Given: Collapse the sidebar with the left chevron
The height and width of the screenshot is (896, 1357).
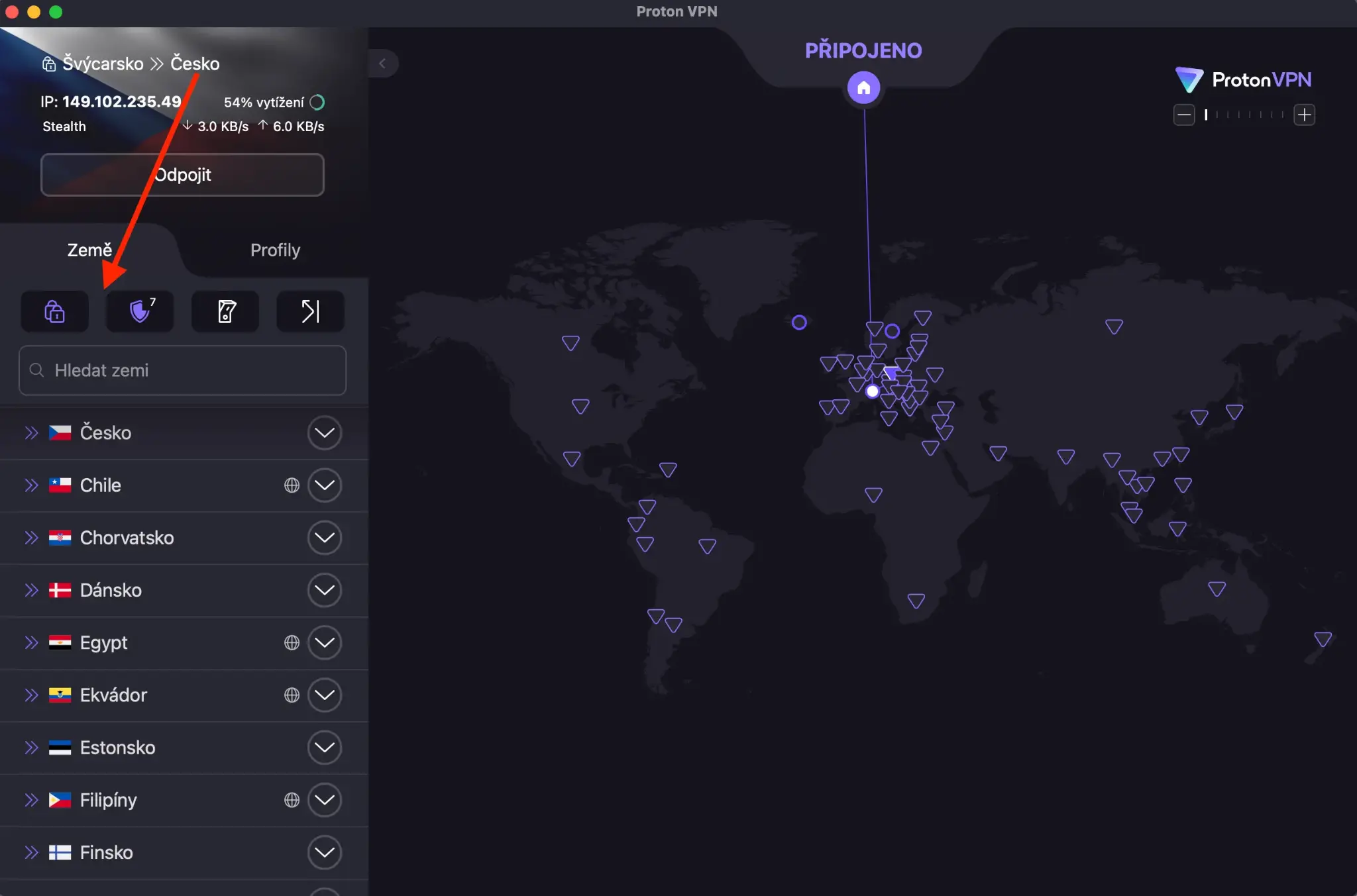Looking at the screenshot, I should [x=382, y=64].
